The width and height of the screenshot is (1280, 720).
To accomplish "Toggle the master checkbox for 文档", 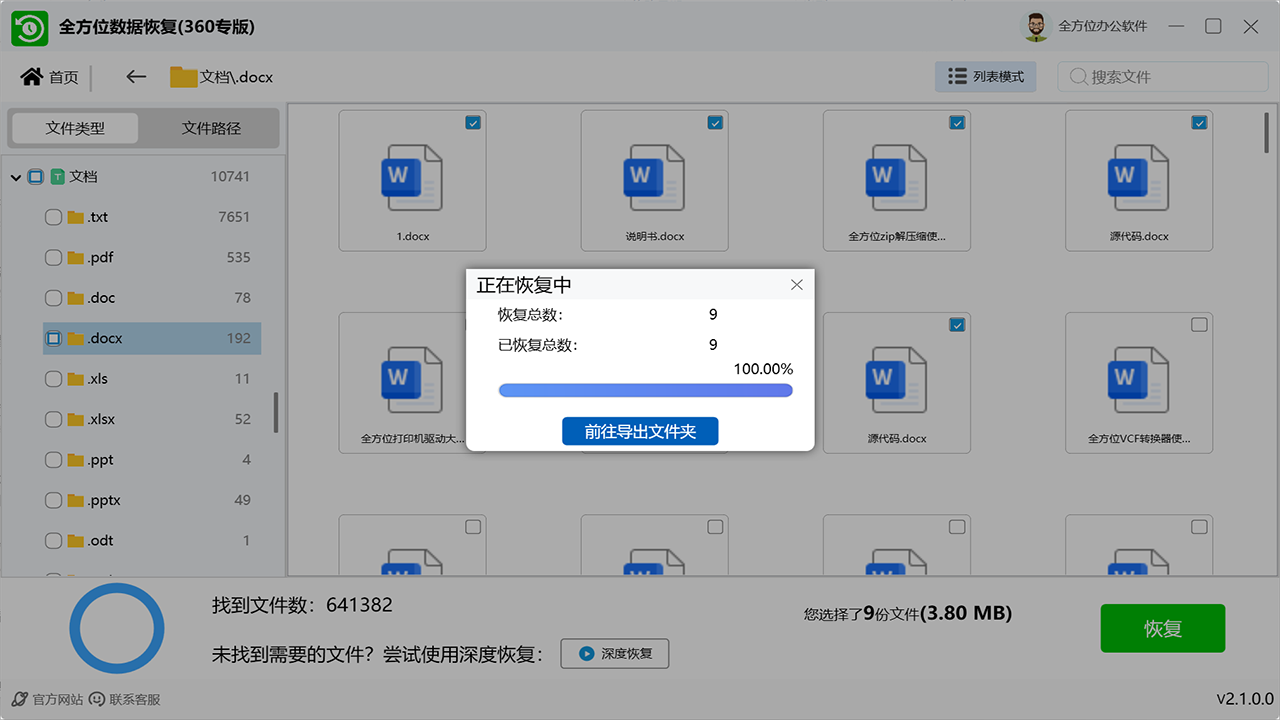I will pos(37,176).
